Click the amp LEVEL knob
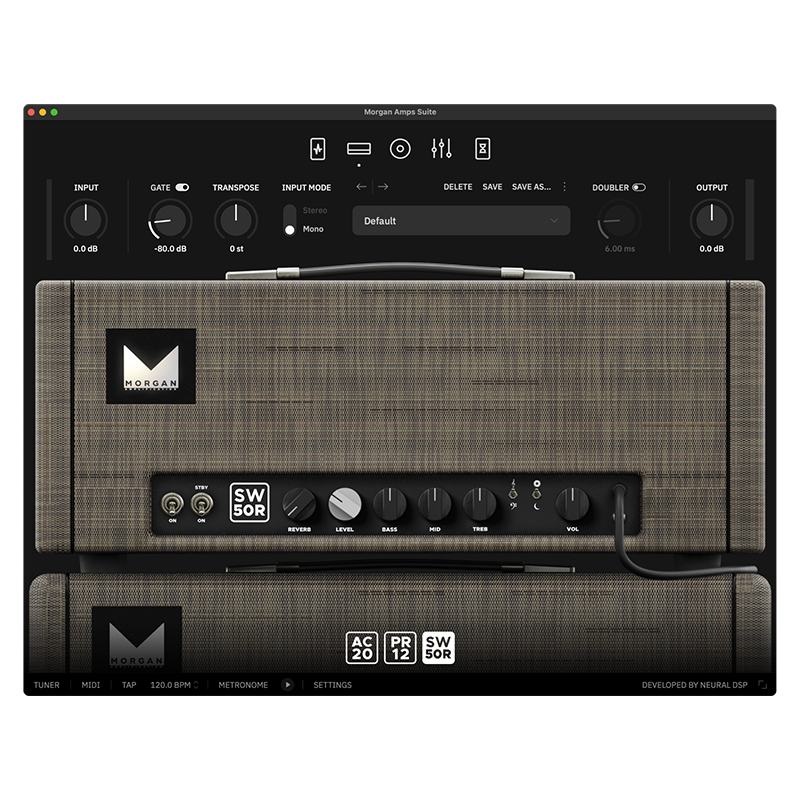This screenshot has width=800, height=800. point(344,504)
